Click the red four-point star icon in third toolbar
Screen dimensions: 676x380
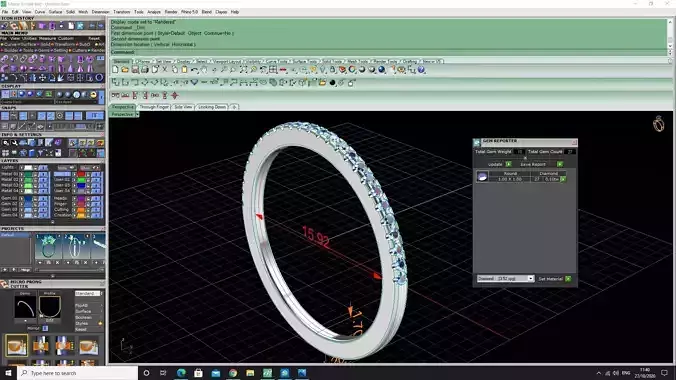coord(175,95)
